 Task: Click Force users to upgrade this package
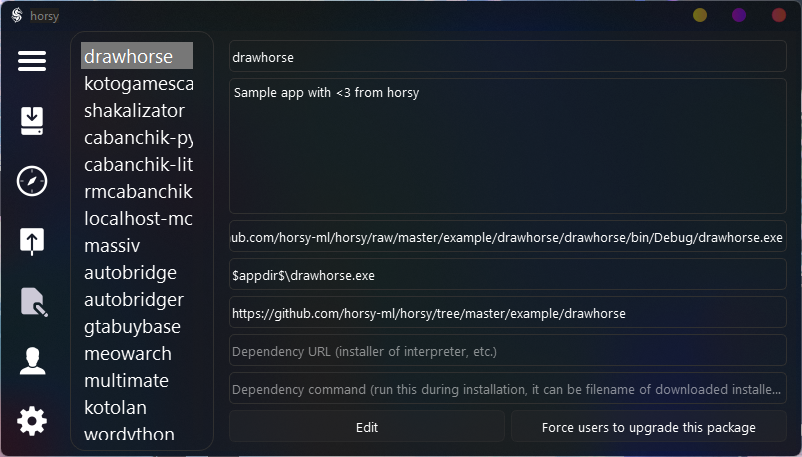click(648, 427)
